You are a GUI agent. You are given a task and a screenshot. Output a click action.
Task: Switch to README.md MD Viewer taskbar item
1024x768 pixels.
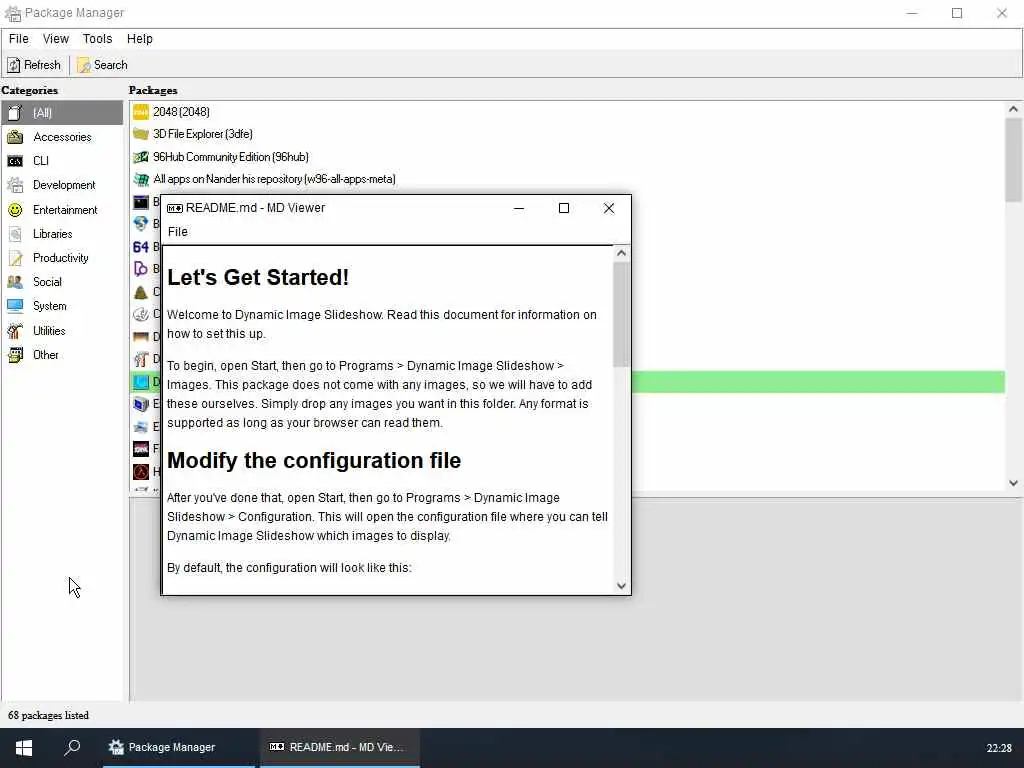[x=340, y=747]
